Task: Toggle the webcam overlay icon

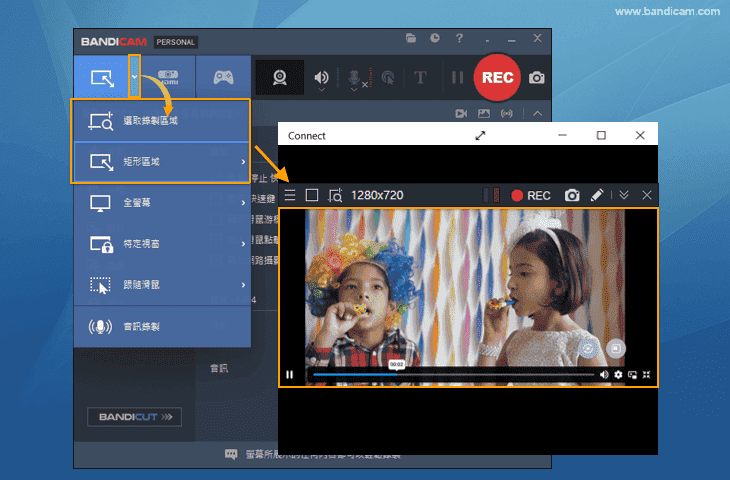Action: click(x=279, y=77)
